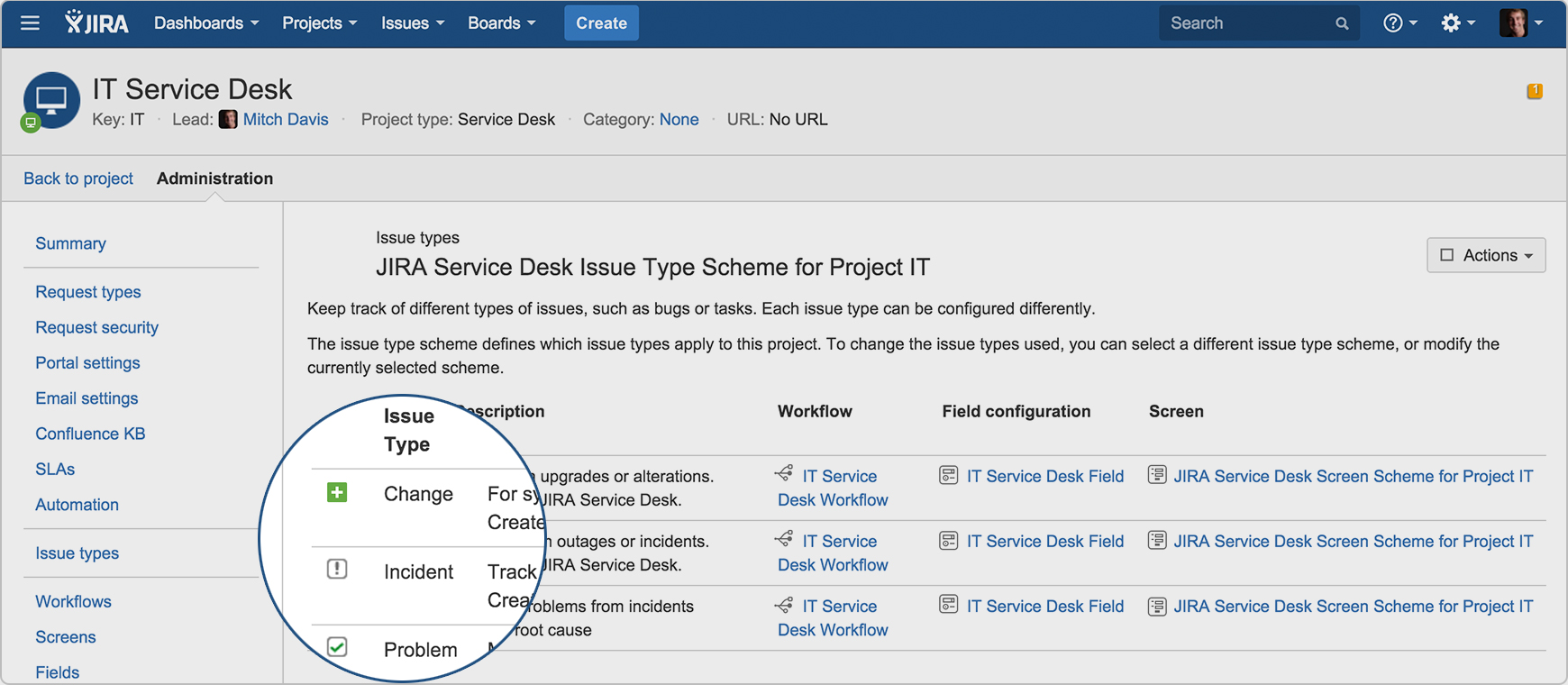Click the Problem checkmark icon
This screenshot has height=685, width=1568.
coord(337,647)
